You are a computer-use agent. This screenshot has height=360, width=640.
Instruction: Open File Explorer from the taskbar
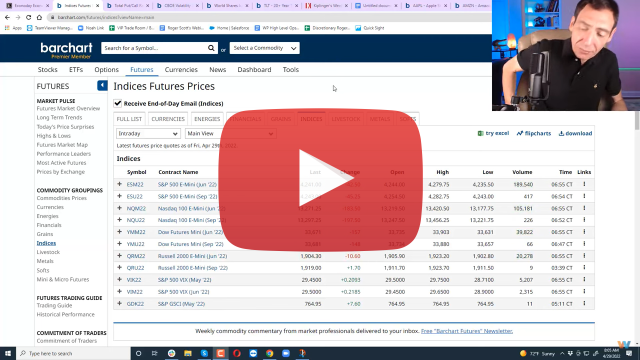(188, 353)
